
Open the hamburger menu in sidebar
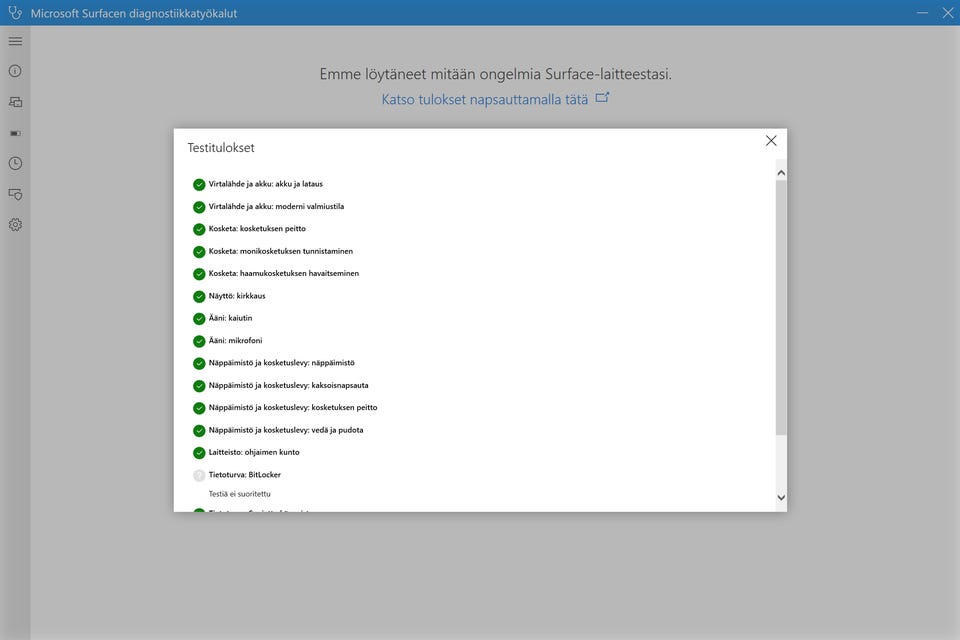point(15,41)
